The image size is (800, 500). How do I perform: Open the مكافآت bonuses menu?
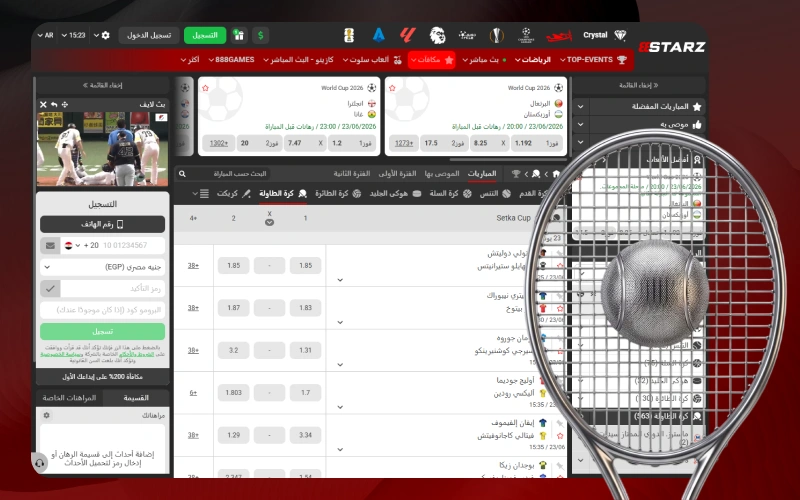click(432, 60)
